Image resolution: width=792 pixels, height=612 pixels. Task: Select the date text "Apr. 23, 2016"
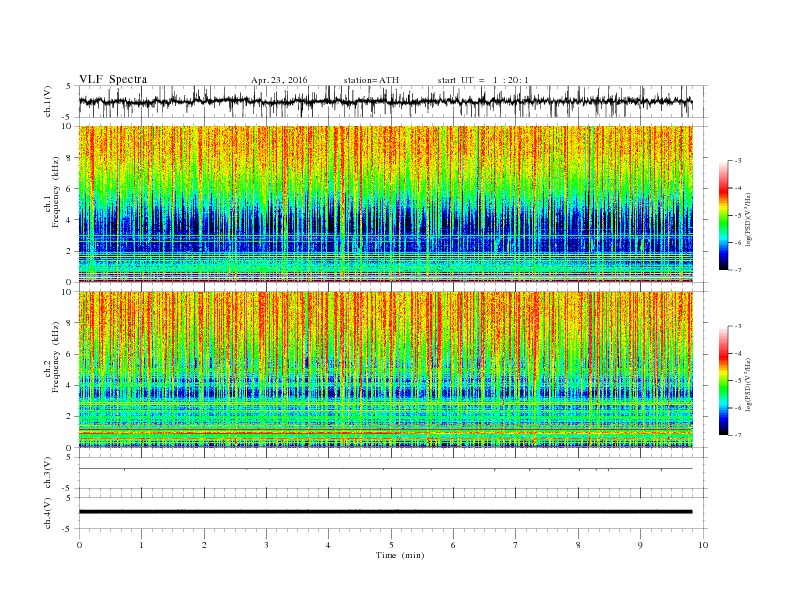279,80
